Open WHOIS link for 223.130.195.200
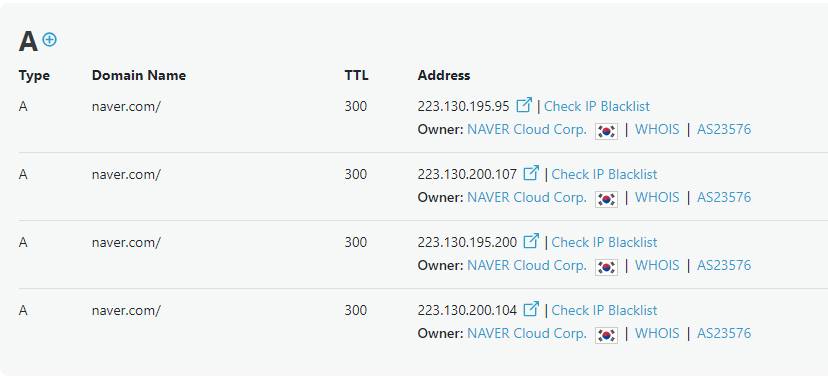The height and width of the screenshot is (381, 828). pyautogui.click(x=657, y=266)
